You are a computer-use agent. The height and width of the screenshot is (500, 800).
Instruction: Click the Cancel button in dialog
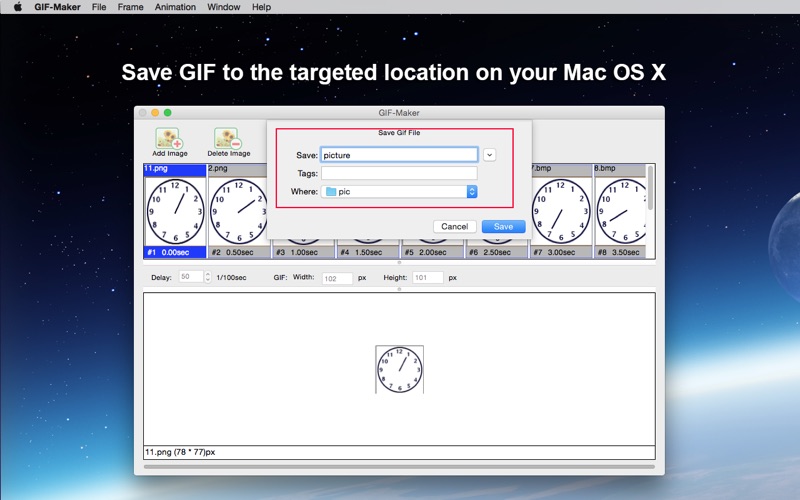click(x=455, y=227)
